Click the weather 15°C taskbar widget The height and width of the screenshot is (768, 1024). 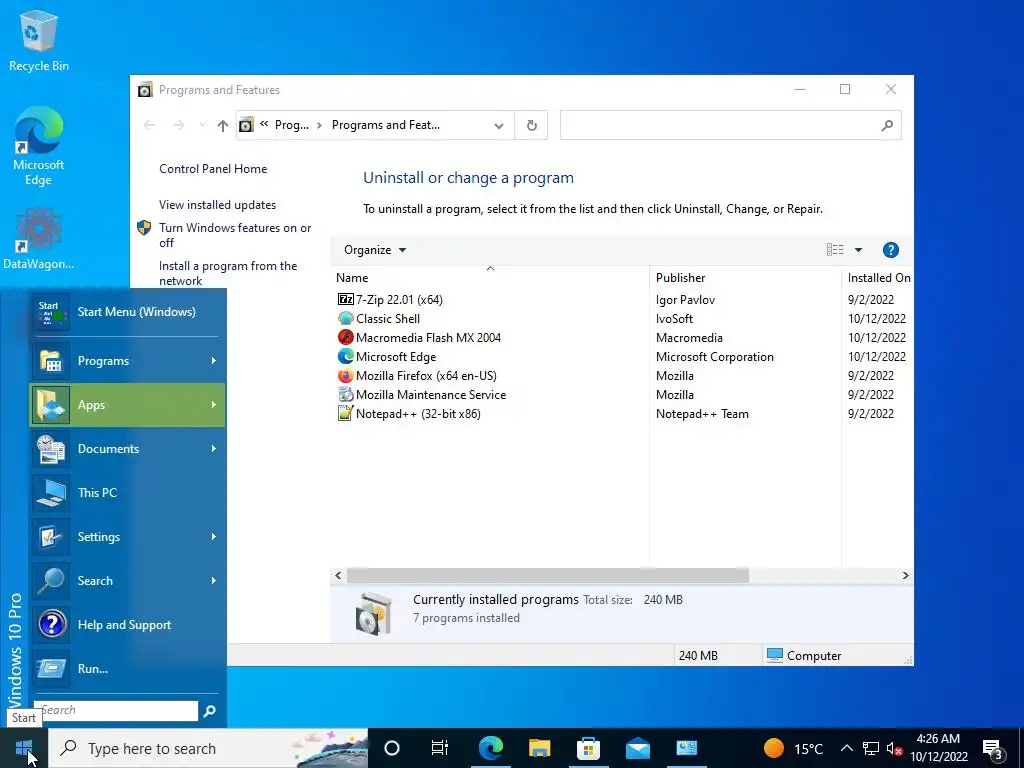coord(793,748)
